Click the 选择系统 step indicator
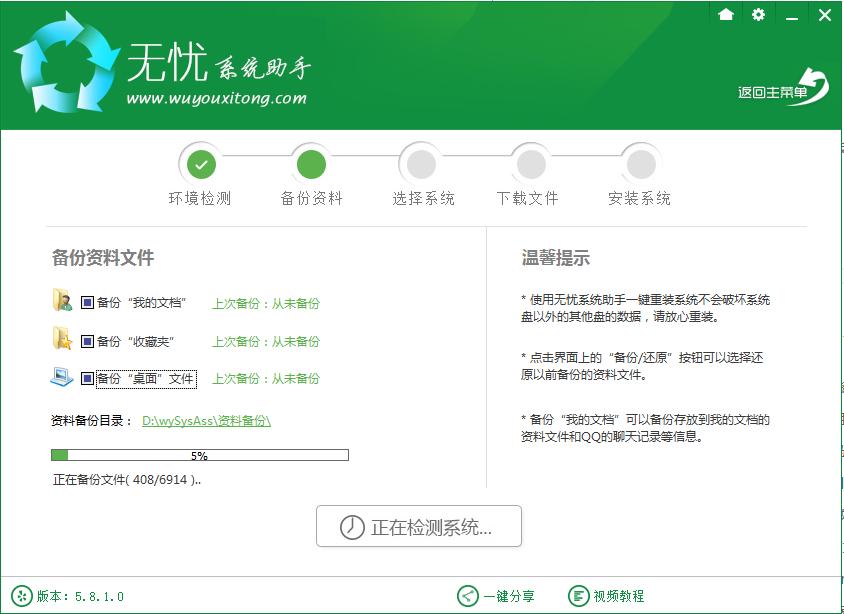Image resolution: width=844 pixels, height=614 pixels. (x=420, y=163)
